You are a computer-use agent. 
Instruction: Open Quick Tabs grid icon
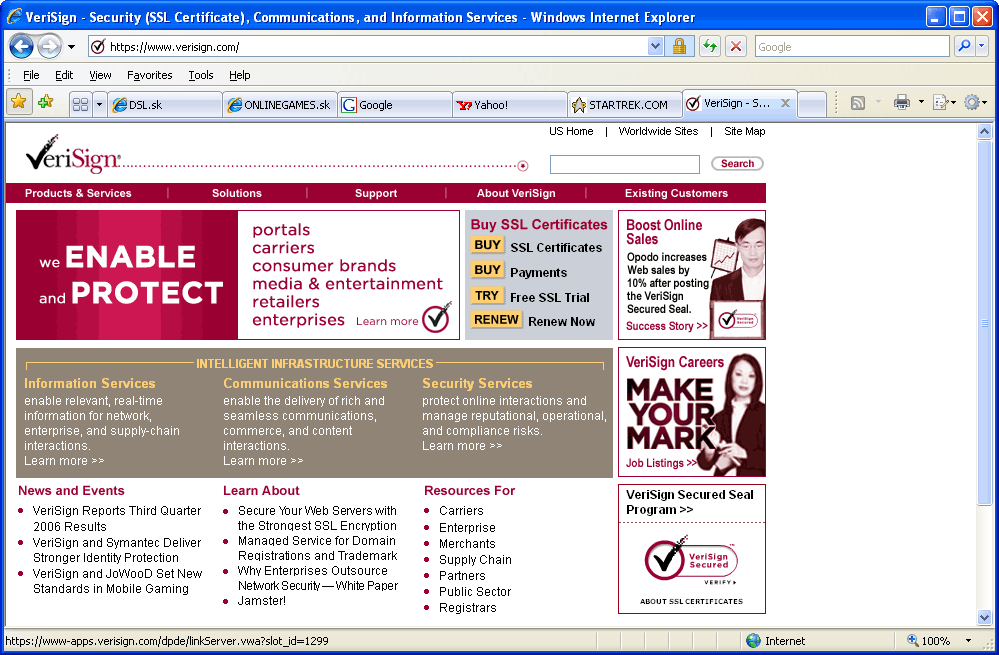pos(81,104)
